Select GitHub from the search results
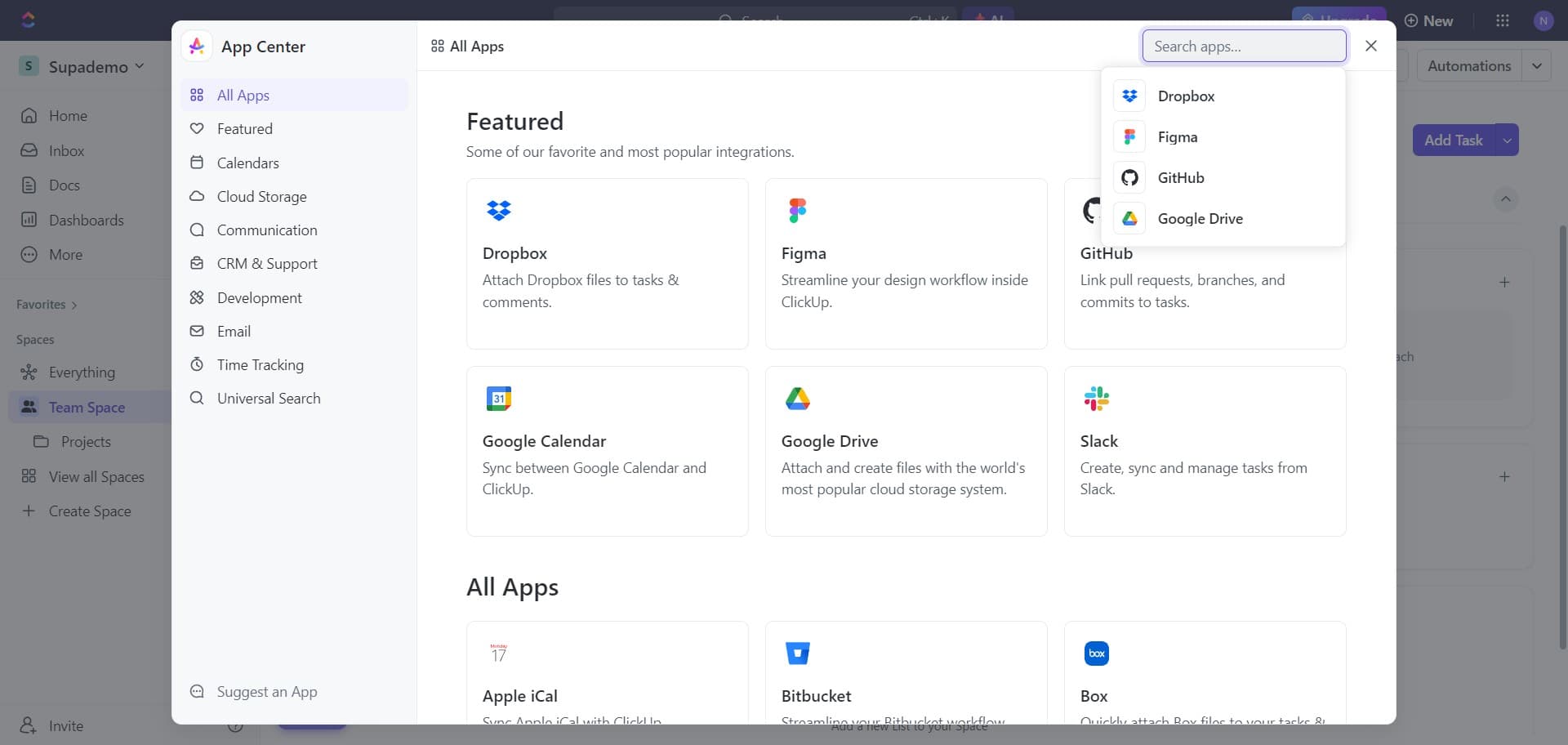Image resolution: width=1568 pixels, height=745 pixels. pos(1181,177)
